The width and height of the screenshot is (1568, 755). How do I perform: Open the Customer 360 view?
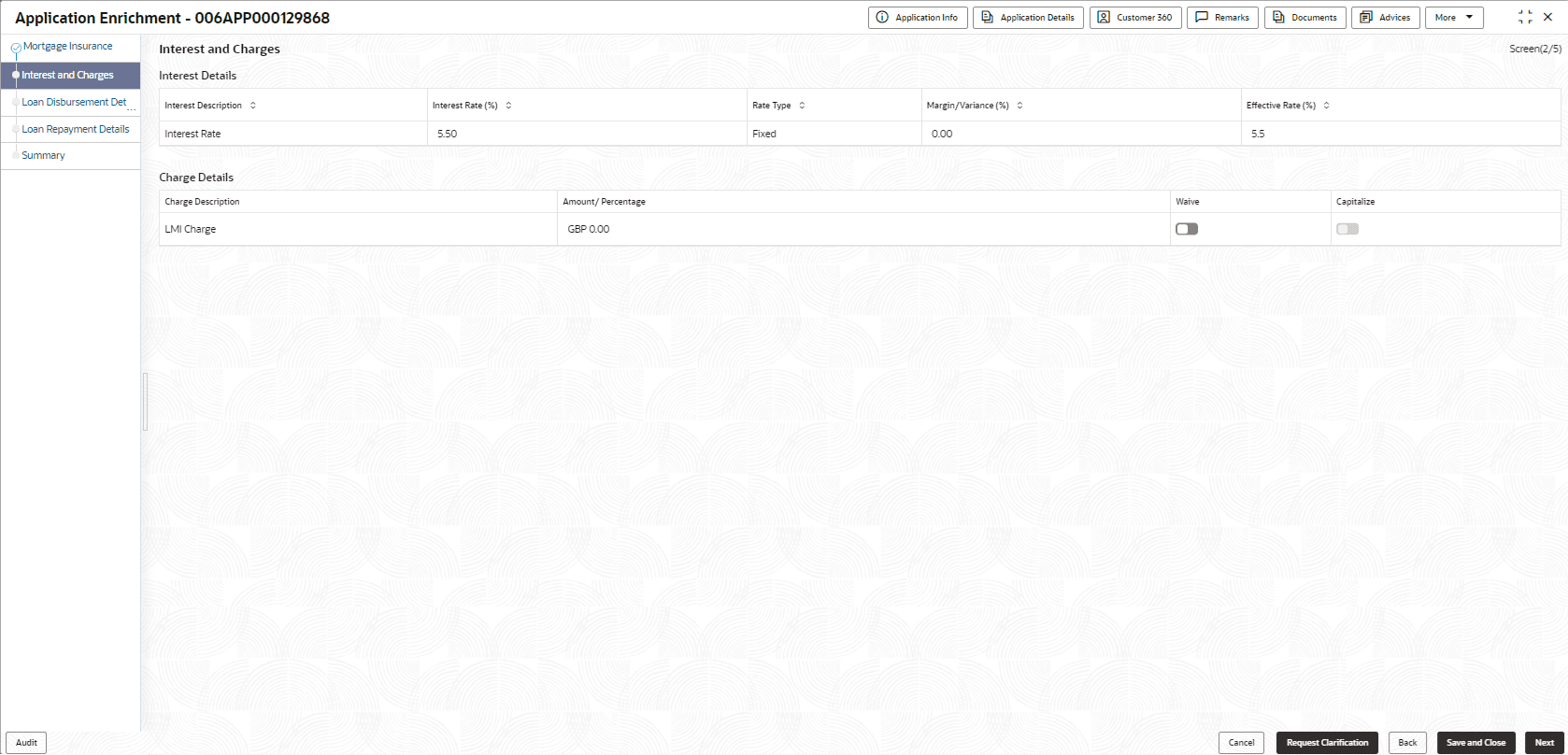(x=1135, y=18)
